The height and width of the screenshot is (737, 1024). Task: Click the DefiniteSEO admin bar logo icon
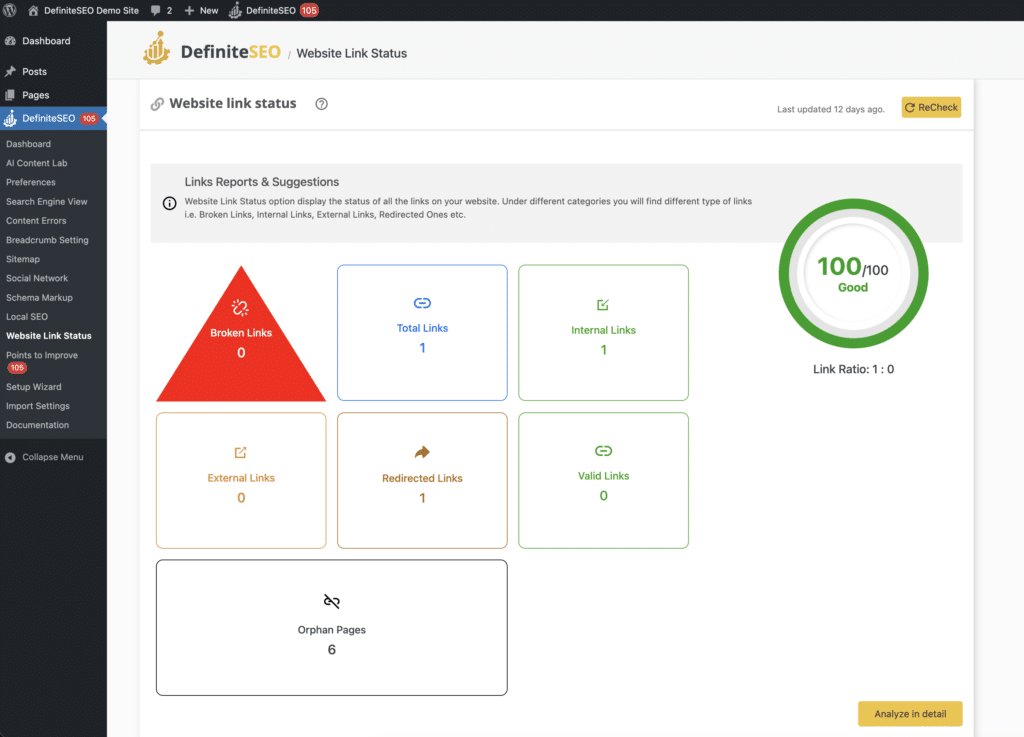point(235,10)
